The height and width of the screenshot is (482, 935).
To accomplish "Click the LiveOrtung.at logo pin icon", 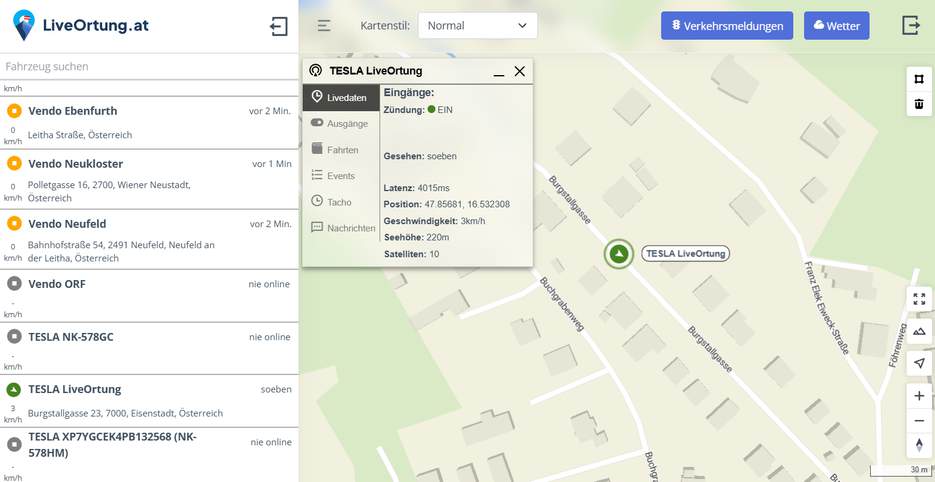I will point(24,25).
